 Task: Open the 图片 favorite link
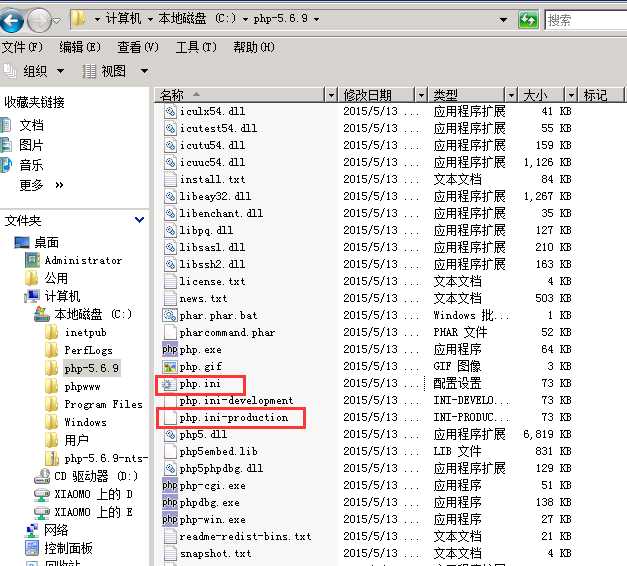31,145
